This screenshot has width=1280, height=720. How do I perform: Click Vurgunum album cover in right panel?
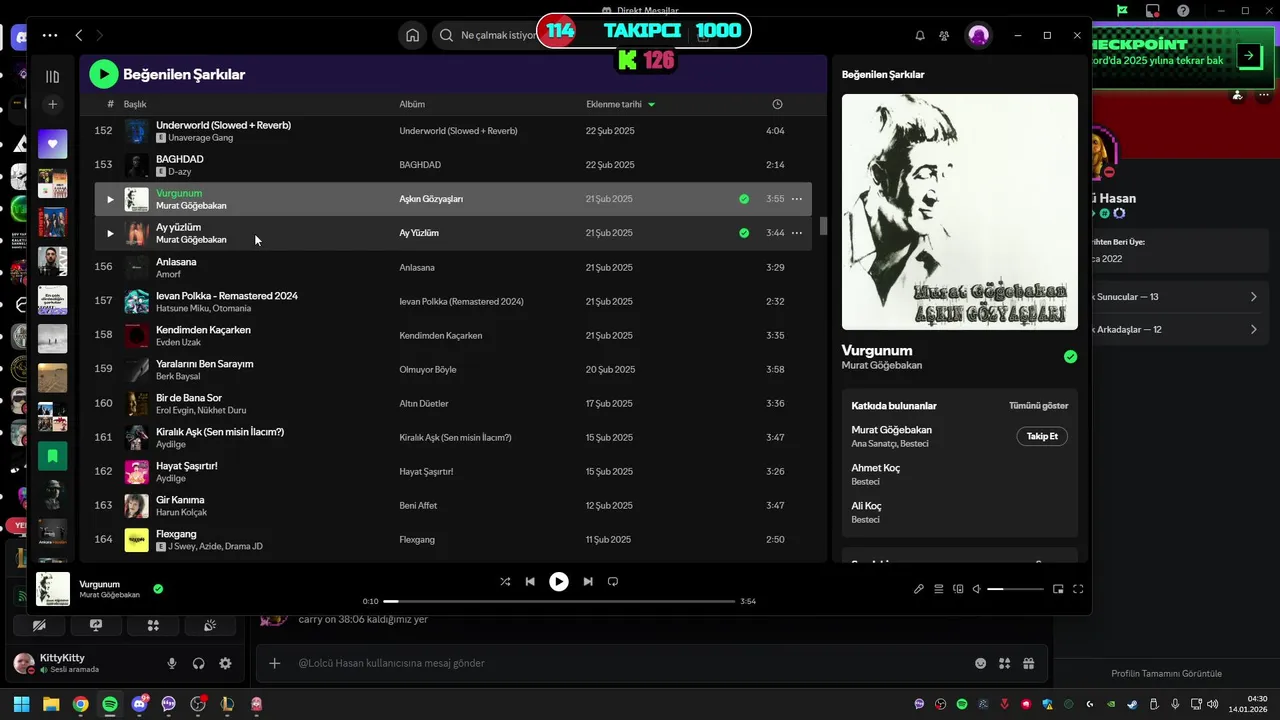[960, 212]
